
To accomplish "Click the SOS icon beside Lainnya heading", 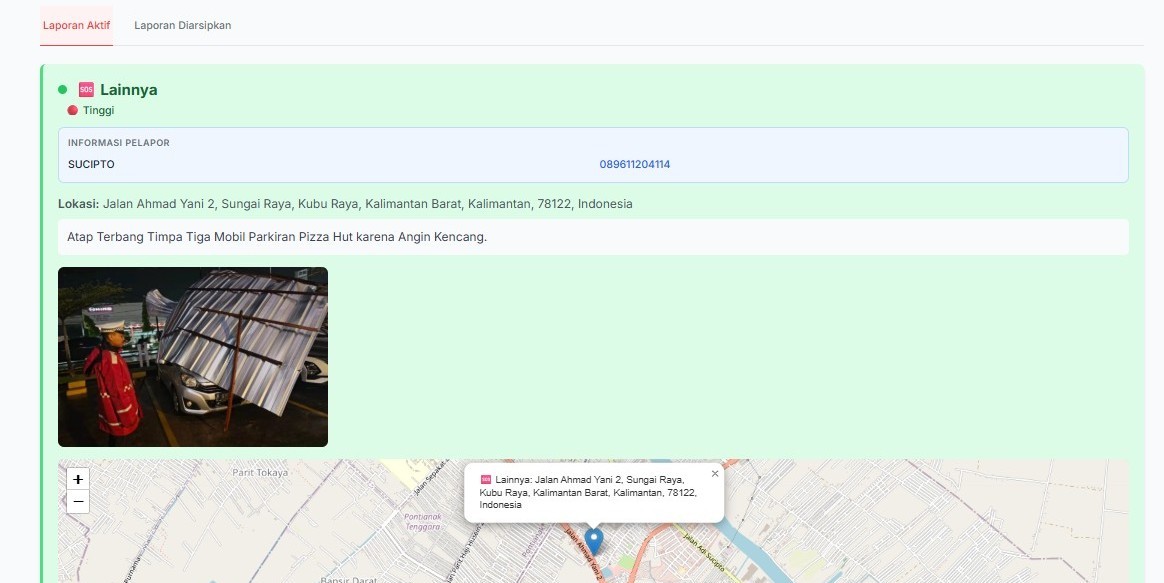I will click(x=85, y=90).
